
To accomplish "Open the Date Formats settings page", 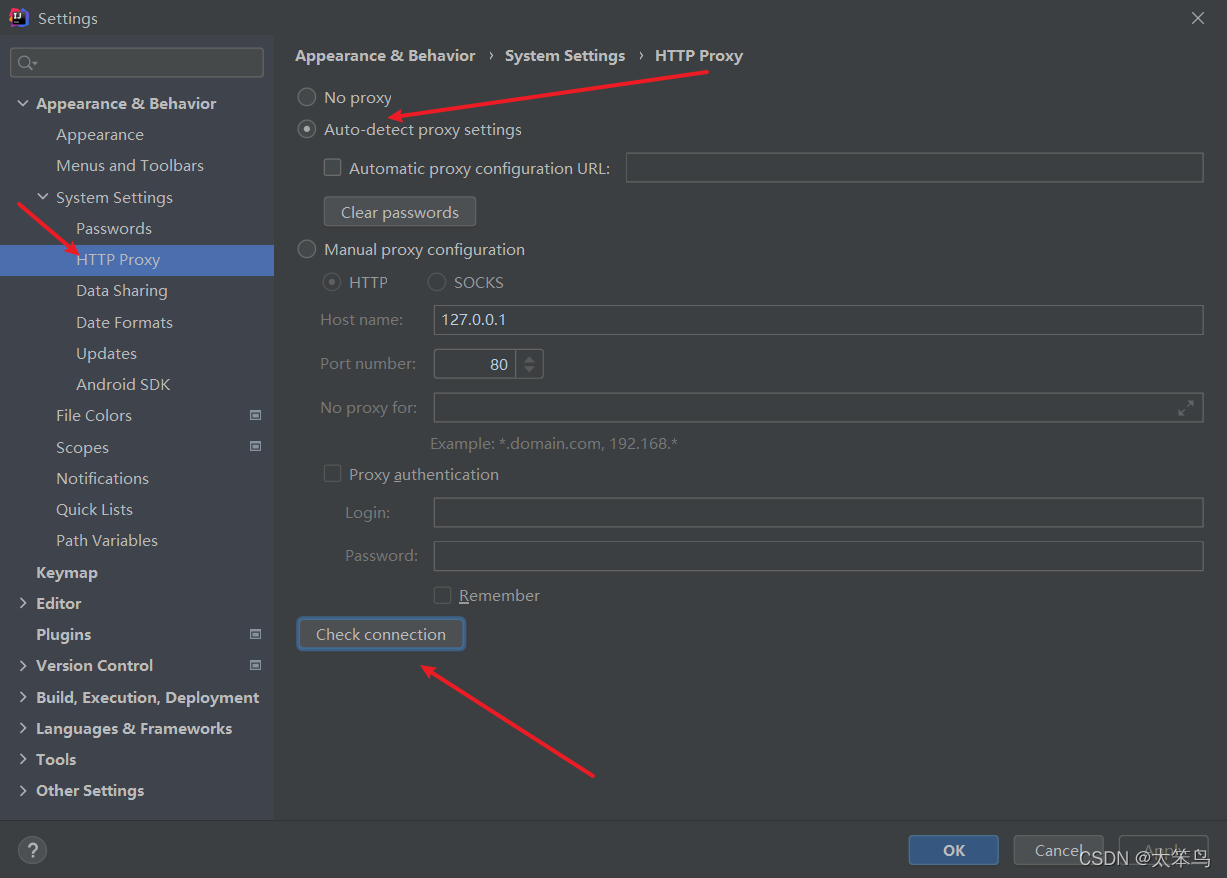I will (x=124, y=322).
